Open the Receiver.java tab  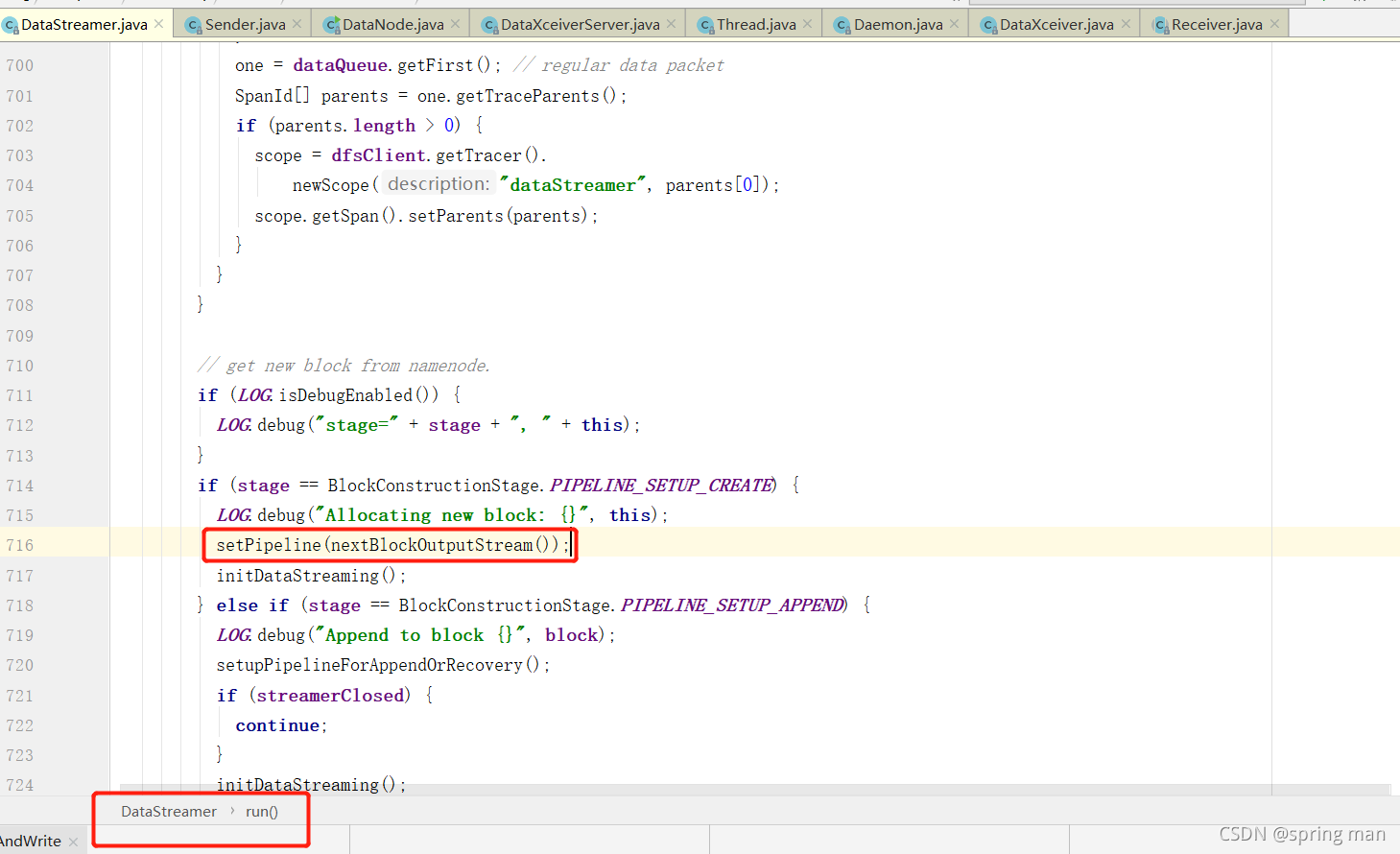1217,24
